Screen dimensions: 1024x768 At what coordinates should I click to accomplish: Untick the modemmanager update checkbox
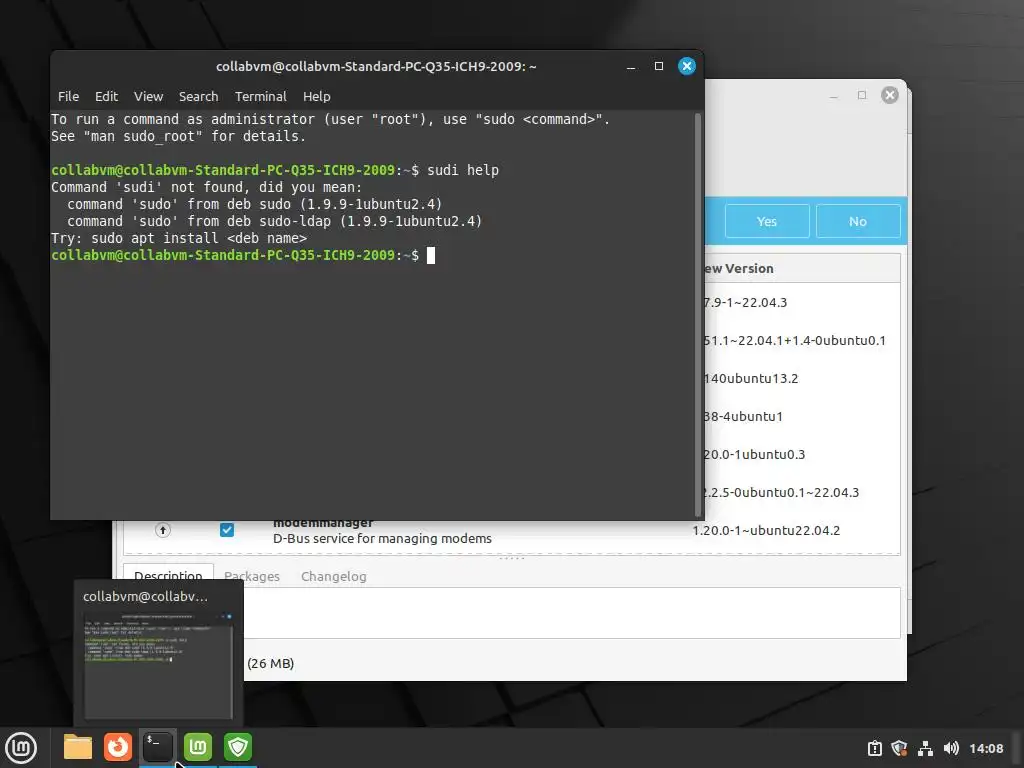click(x=227, y=530)
